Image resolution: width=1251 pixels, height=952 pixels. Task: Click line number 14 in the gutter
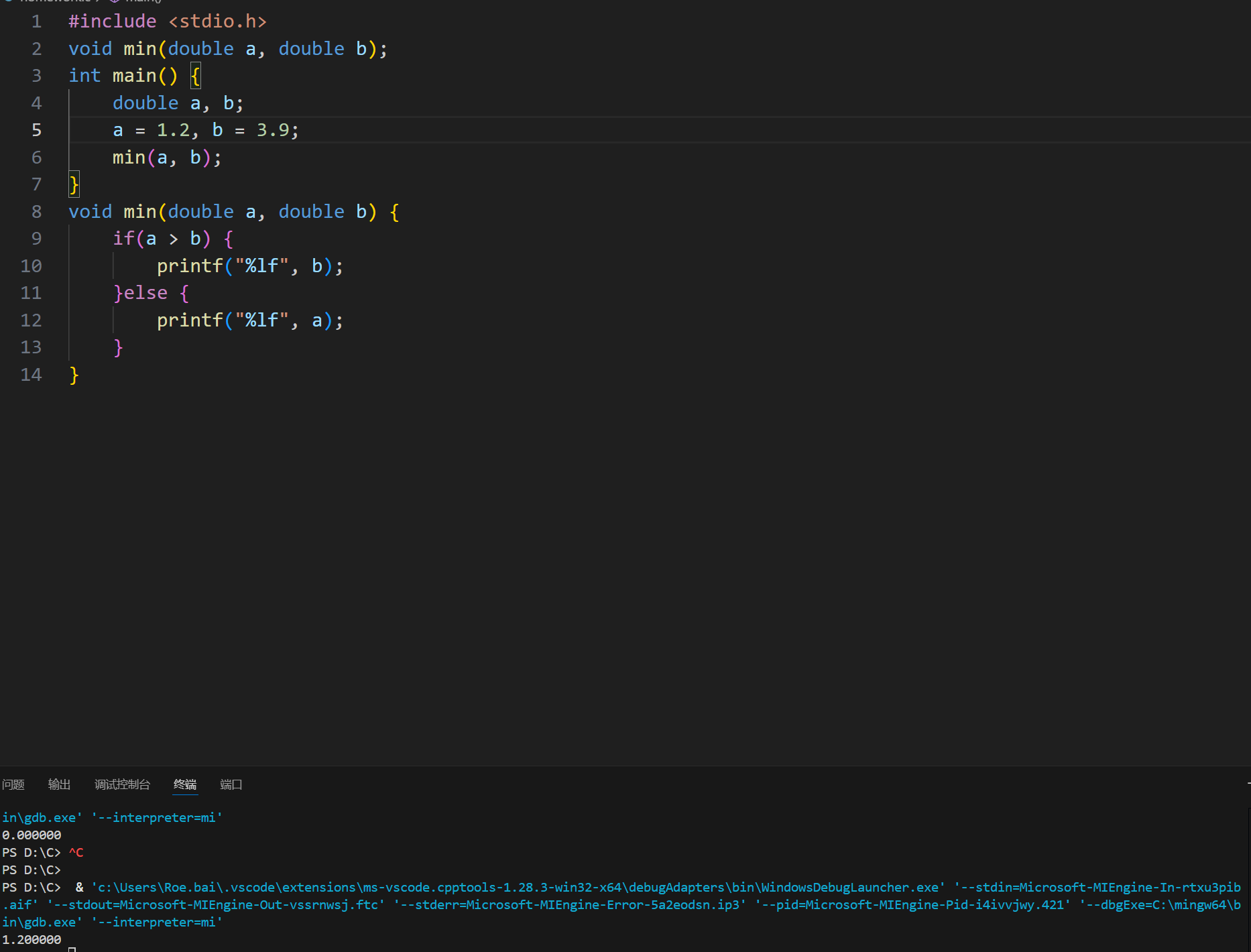click(31, 375)
